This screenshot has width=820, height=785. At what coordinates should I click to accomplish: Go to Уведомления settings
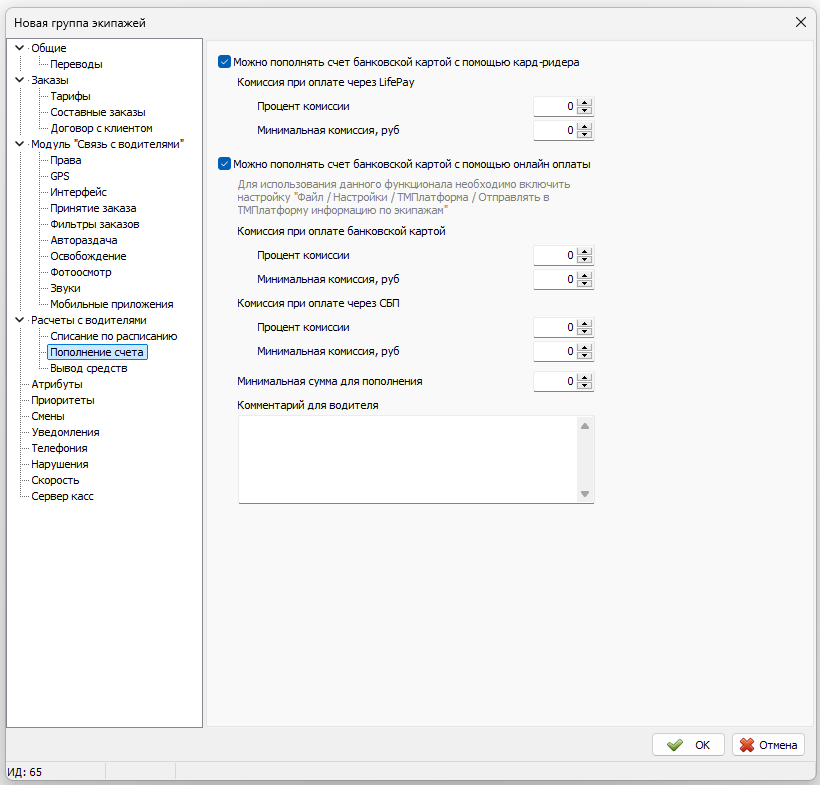coord(65,433)
